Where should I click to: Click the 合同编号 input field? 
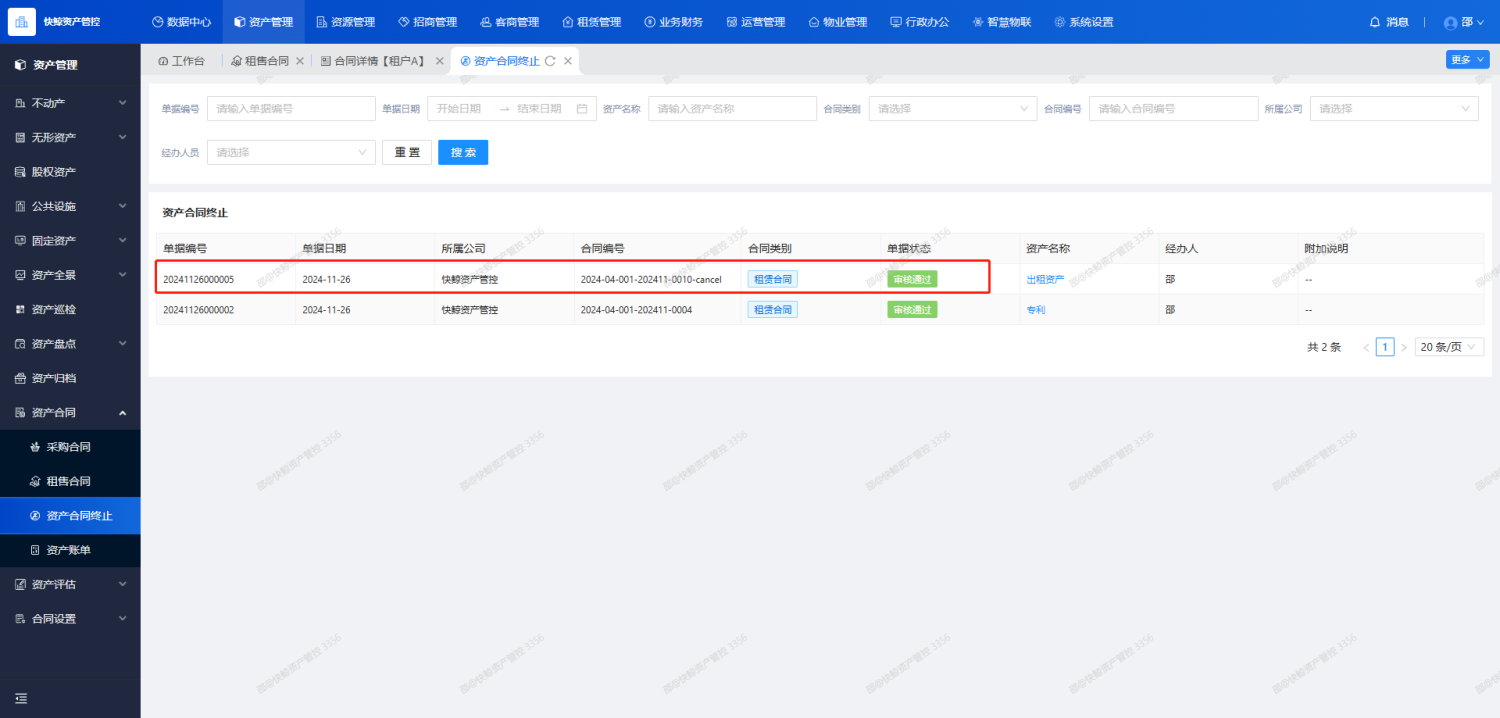[1173, 108]
